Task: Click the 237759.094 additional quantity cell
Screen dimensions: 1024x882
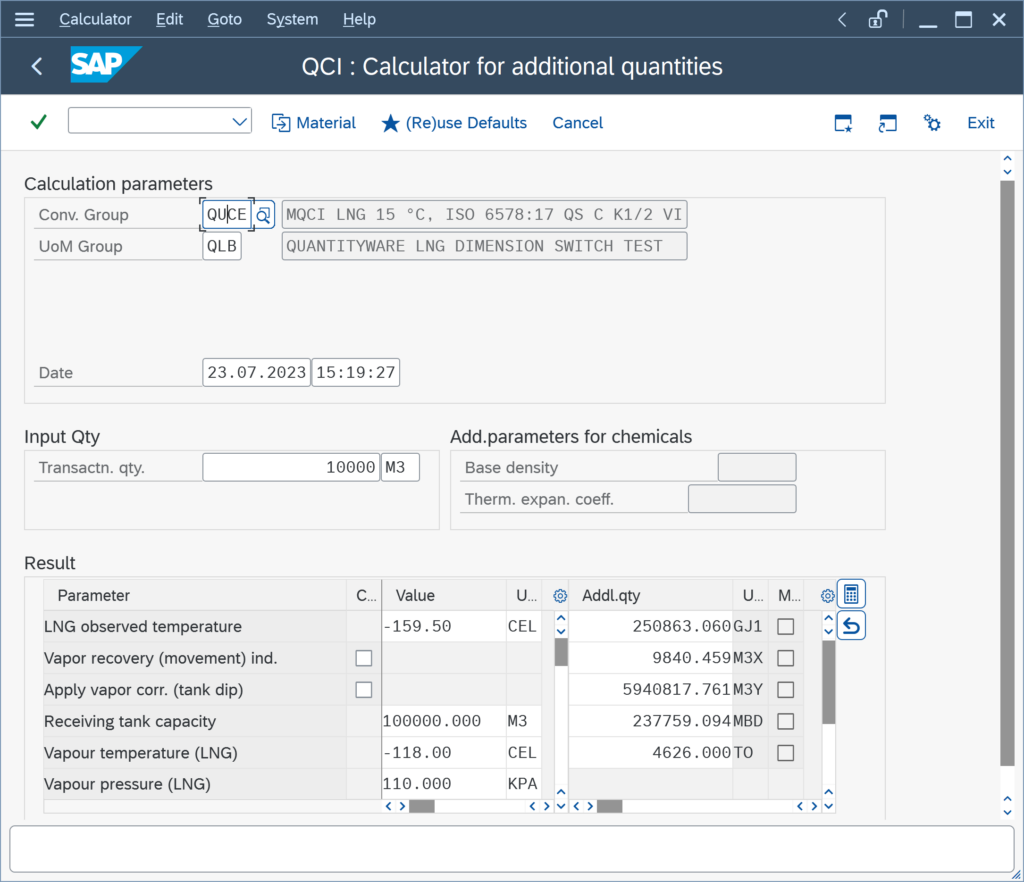Action: (650, 721)
